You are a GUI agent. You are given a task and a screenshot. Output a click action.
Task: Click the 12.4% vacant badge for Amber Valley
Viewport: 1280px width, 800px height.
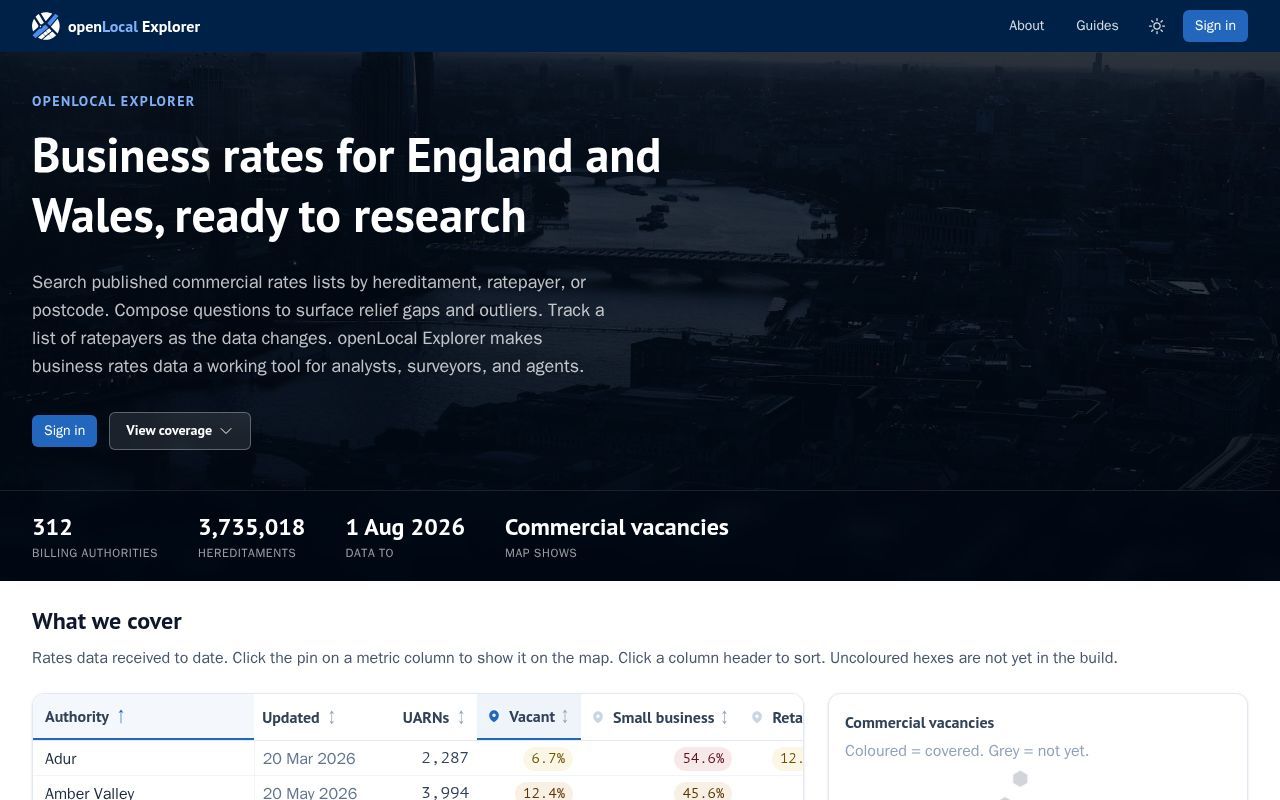(x=544, y=792)
